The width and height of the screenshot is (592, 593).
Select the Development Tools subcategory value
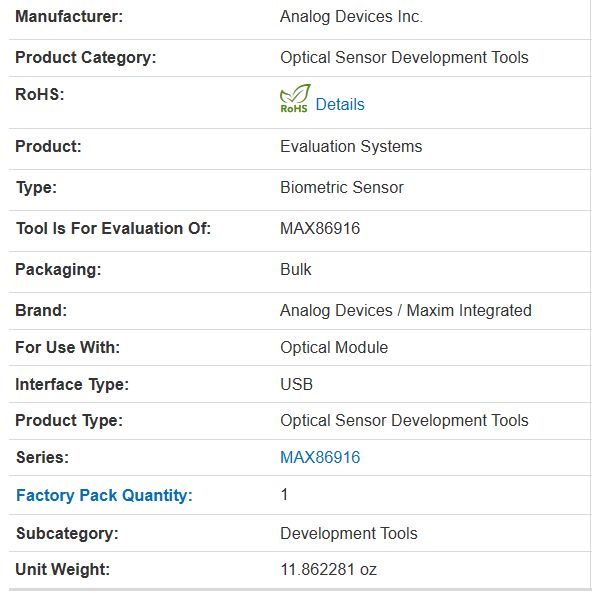coord(349,533)
